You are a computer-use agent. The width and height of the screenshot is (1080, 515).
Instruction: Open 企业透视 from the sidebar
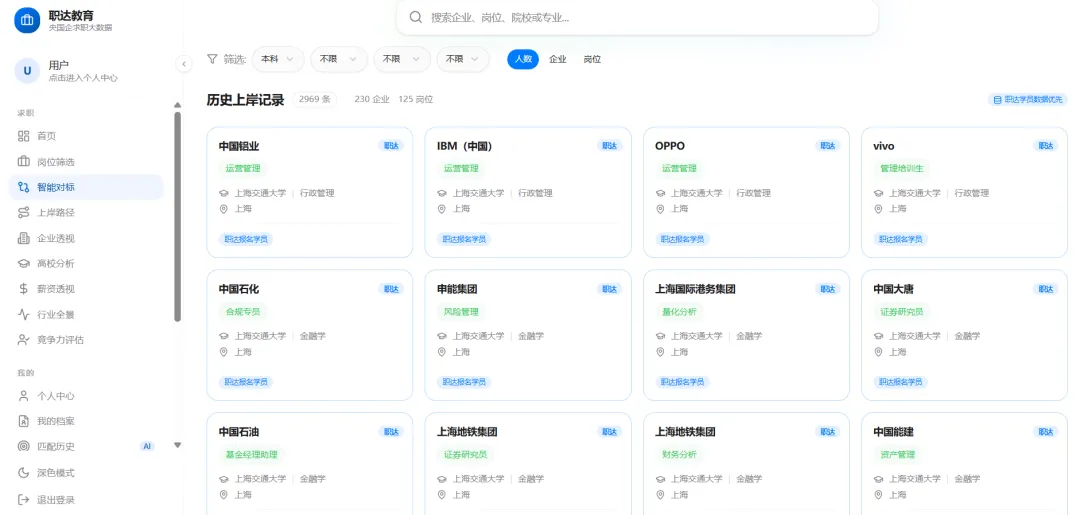click(x=86, y=238)
